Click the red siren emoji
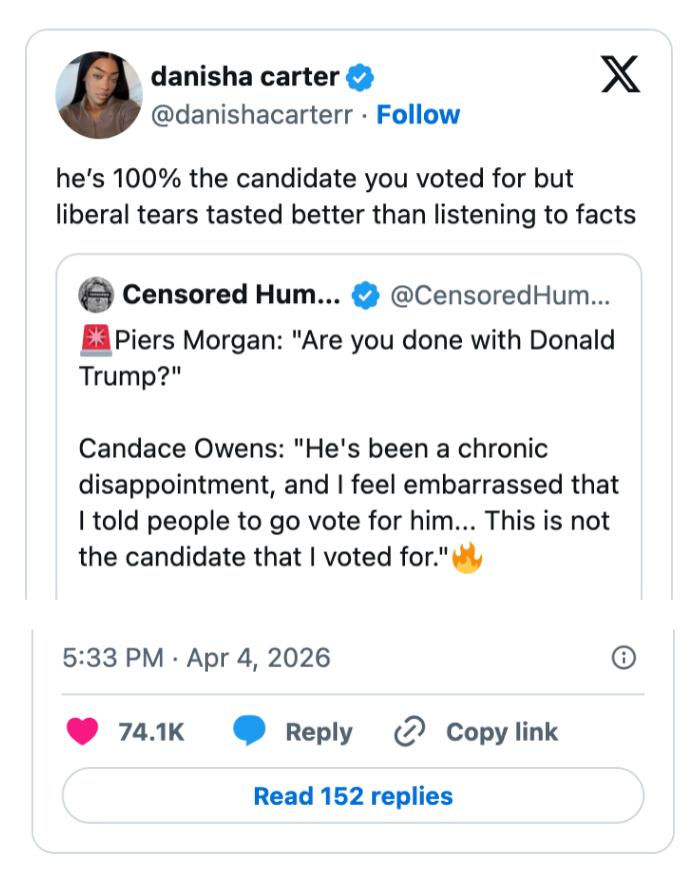This screenshot has width=690, height=884. point(95,341)
